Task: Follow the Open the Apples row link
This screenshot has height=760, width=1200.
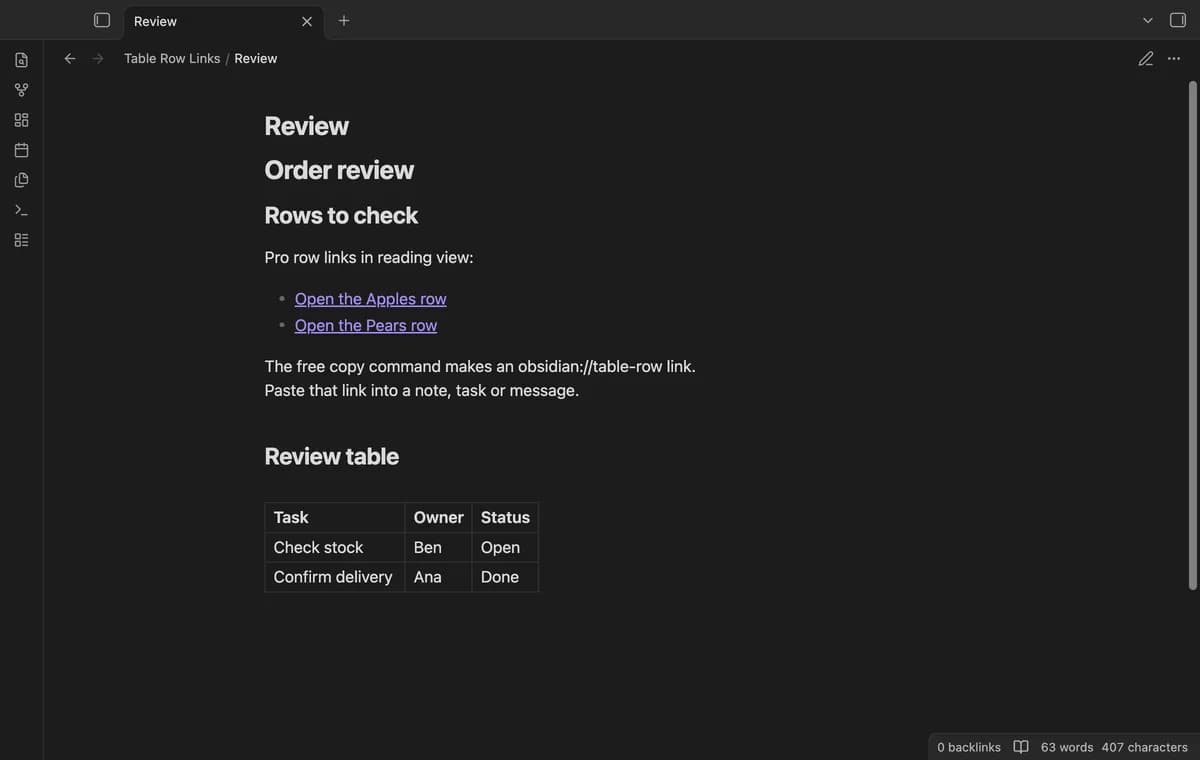Action: pyautogui.click(x=371, y=299)
